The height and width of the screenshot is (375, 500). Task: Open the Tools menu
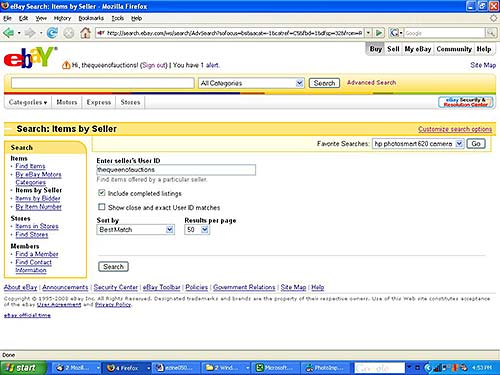tap(117, 18)
